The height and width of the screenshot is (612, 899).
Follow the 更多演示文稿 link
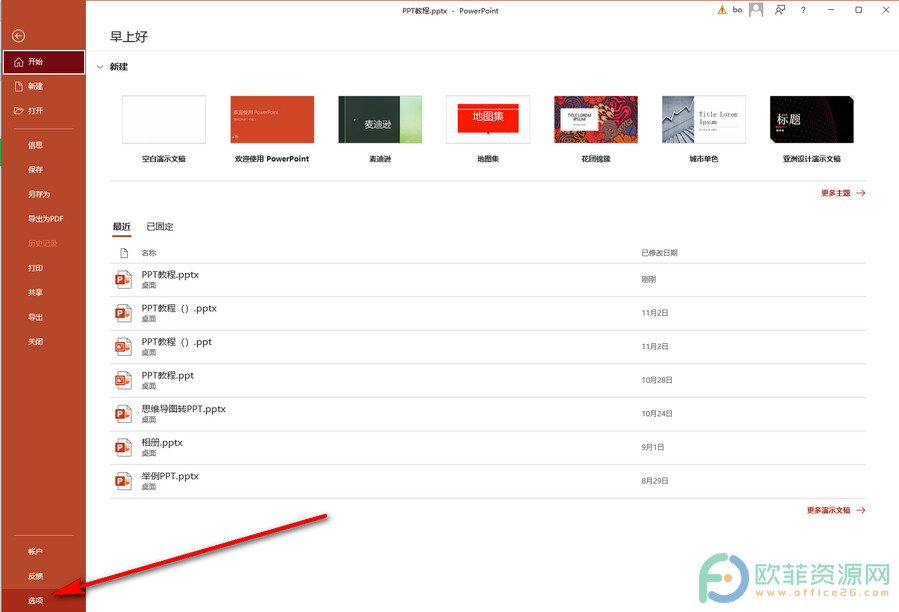[835, 510]
